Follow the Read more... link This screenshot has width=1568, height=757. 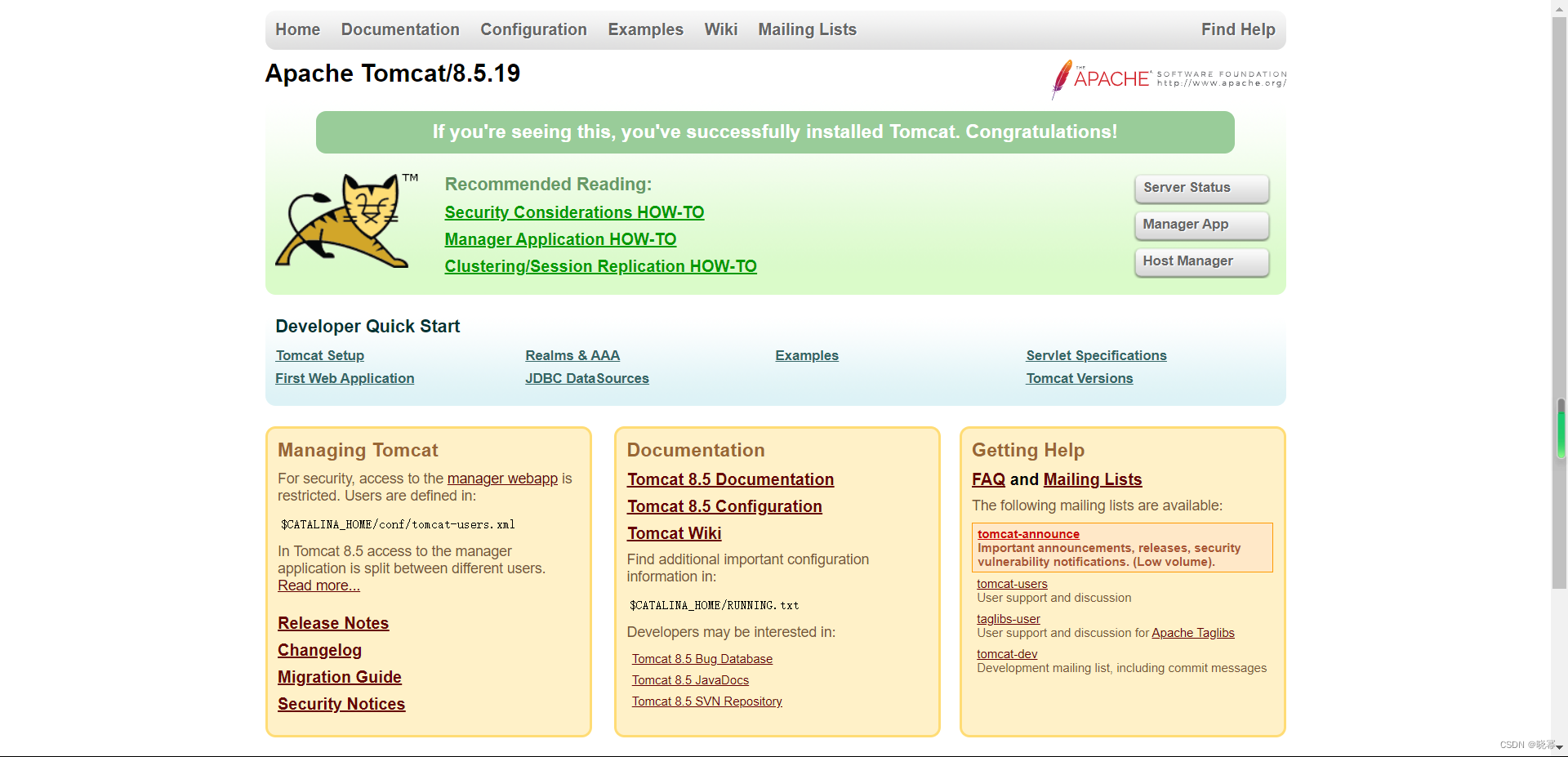pyautogui.click(x=318, y=586)
